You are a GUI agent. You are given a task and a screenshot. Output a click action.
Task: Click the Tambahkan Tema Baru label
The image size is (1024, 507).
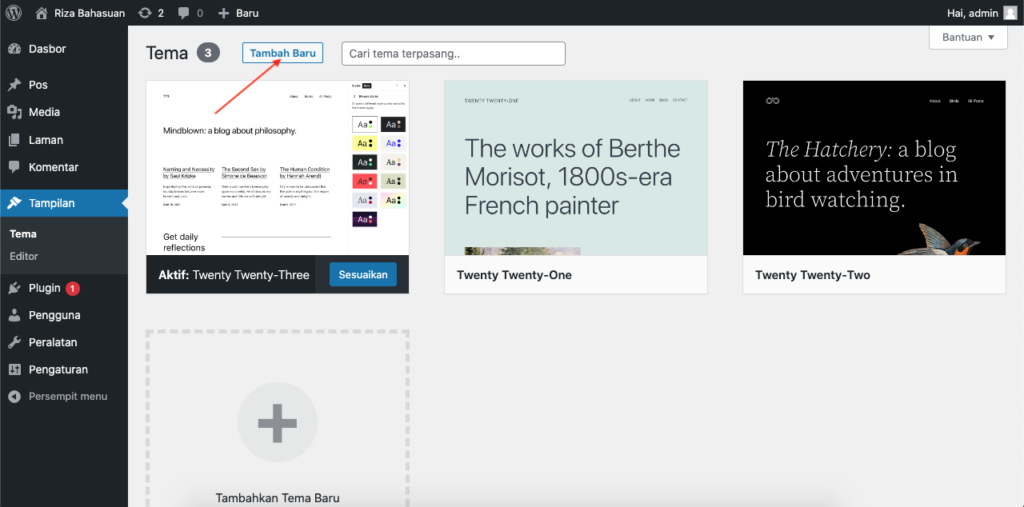[278, 498]
